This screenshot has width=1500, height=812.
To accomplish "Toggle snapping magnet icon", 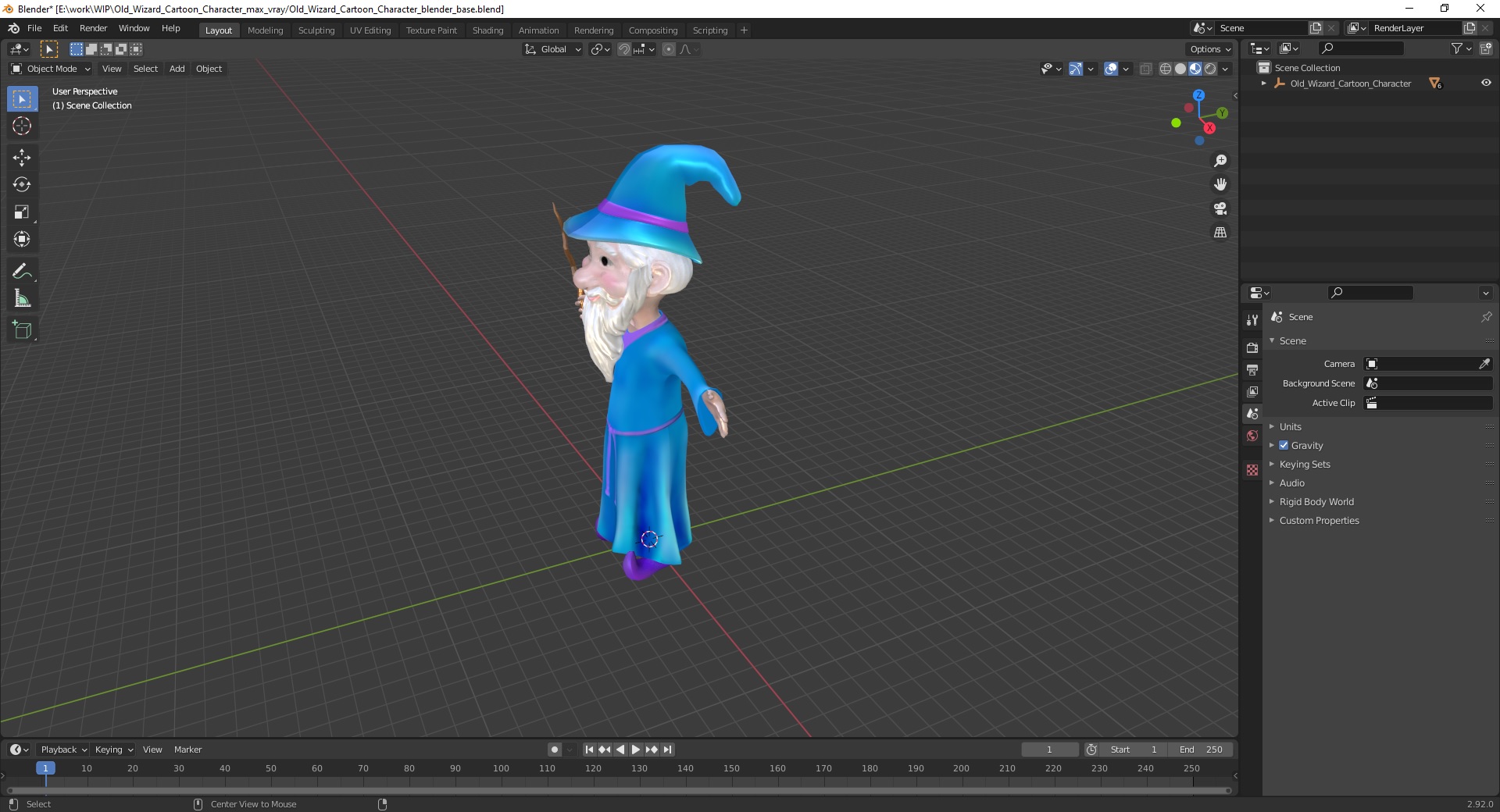I will pyautogui.click(x=623, y=49).
